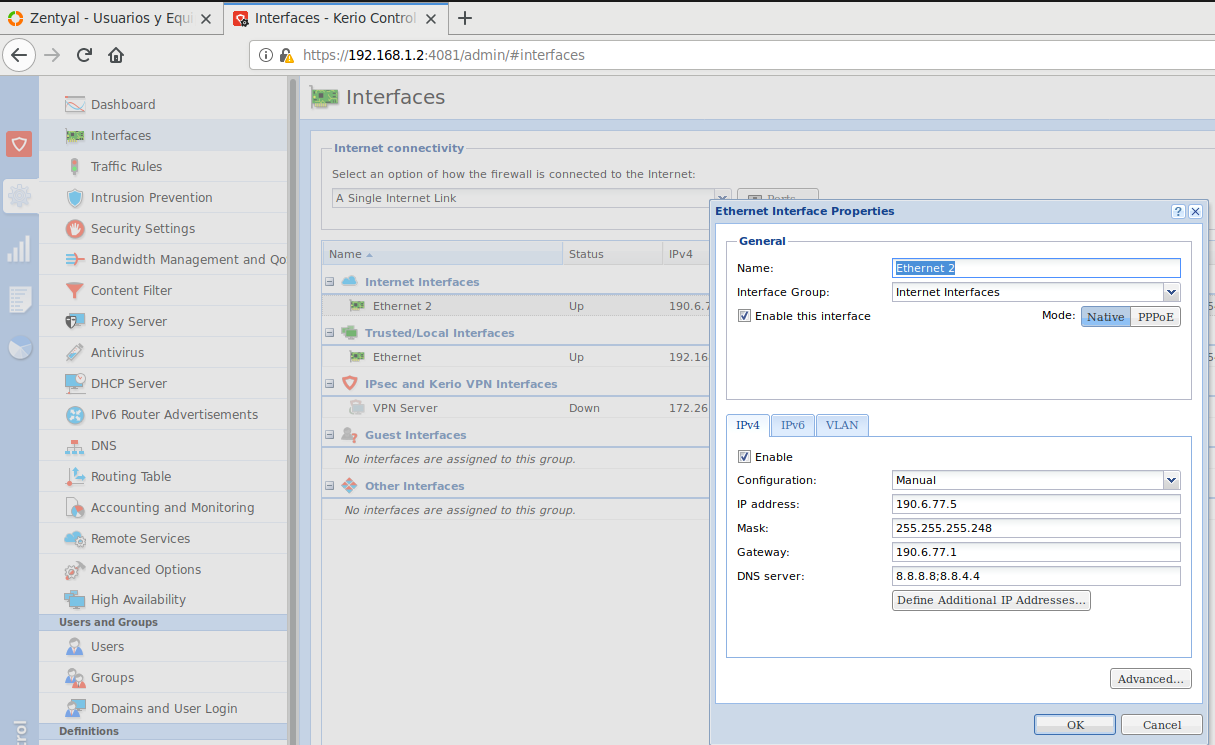Go back with the browser back arrow
This screenshot has height=745, width=1215.
[19, 55]
